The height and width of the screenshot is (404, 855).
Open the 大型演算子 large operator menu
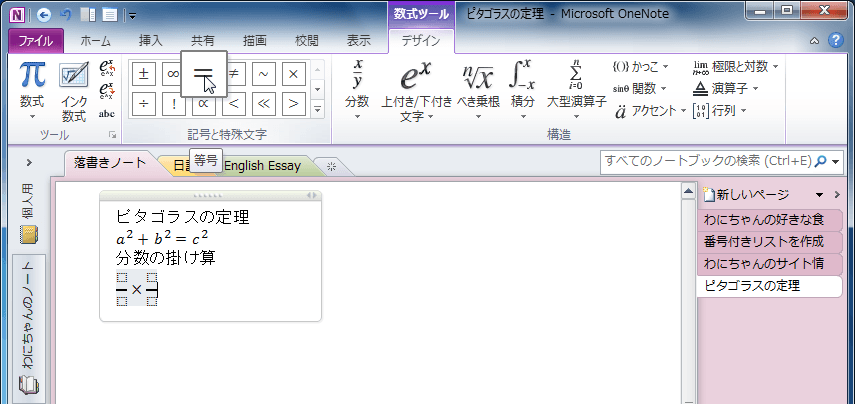click(576, 91)
